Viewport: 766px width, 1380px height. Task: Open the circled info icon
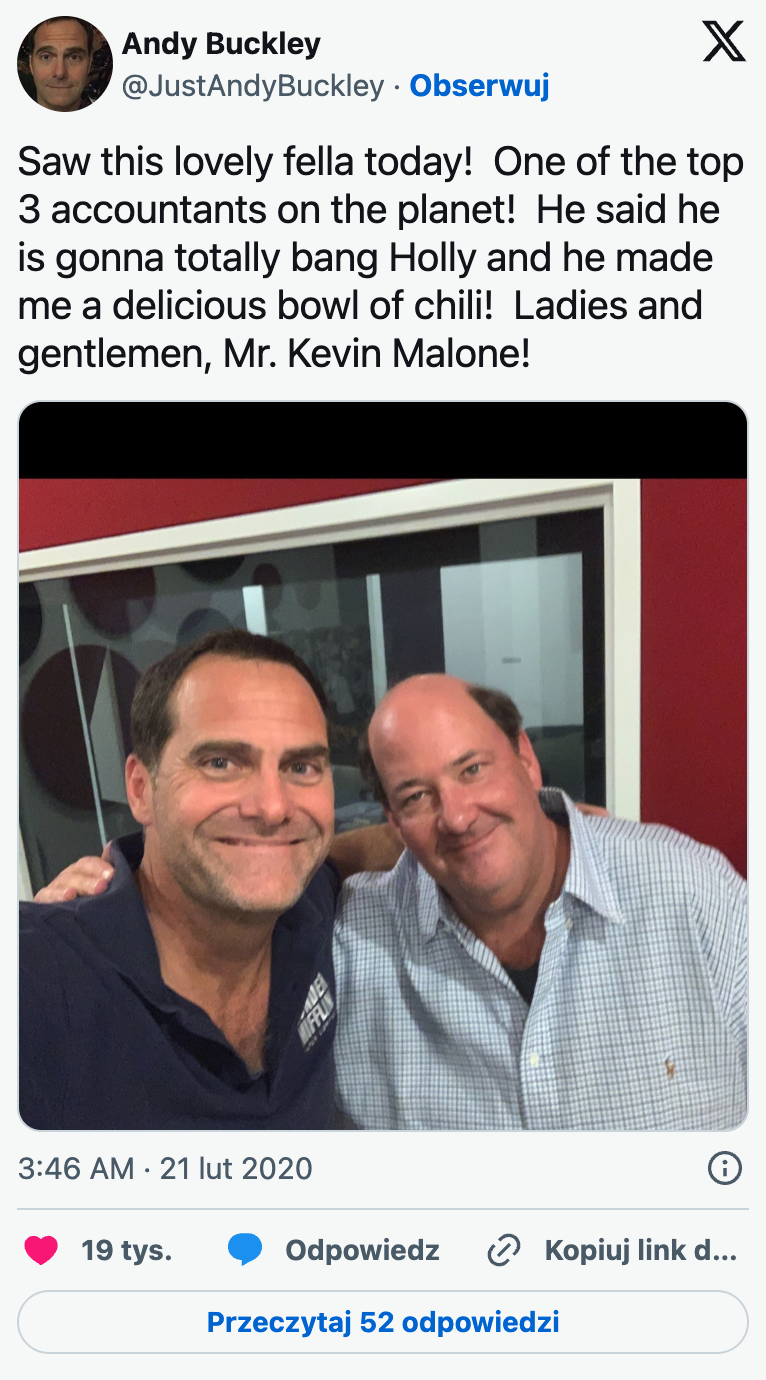tap(724, 1168)
